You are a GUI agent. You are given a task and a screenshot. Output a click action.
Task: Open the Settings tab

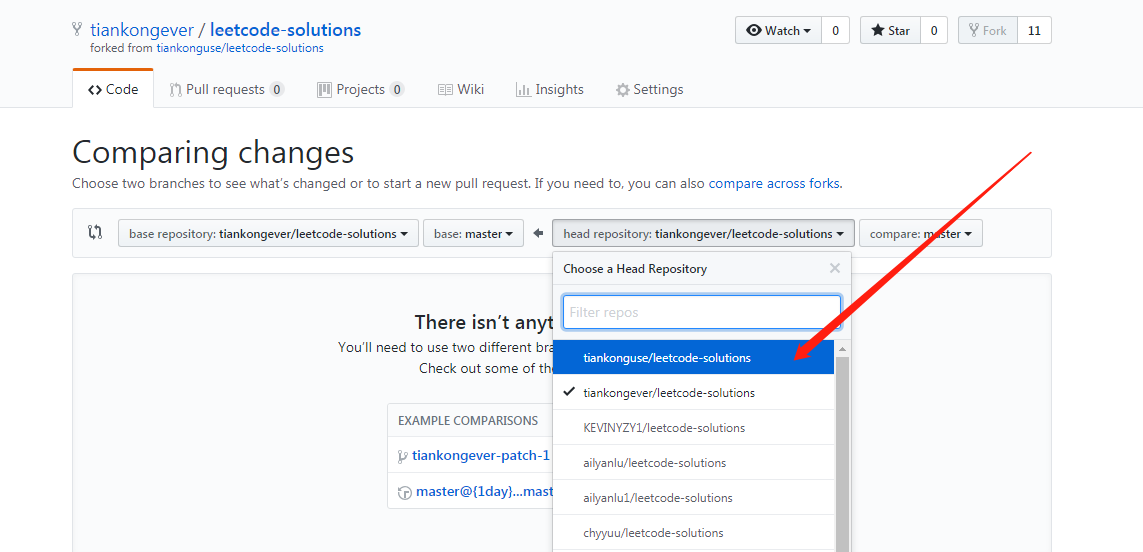point(649,90)
